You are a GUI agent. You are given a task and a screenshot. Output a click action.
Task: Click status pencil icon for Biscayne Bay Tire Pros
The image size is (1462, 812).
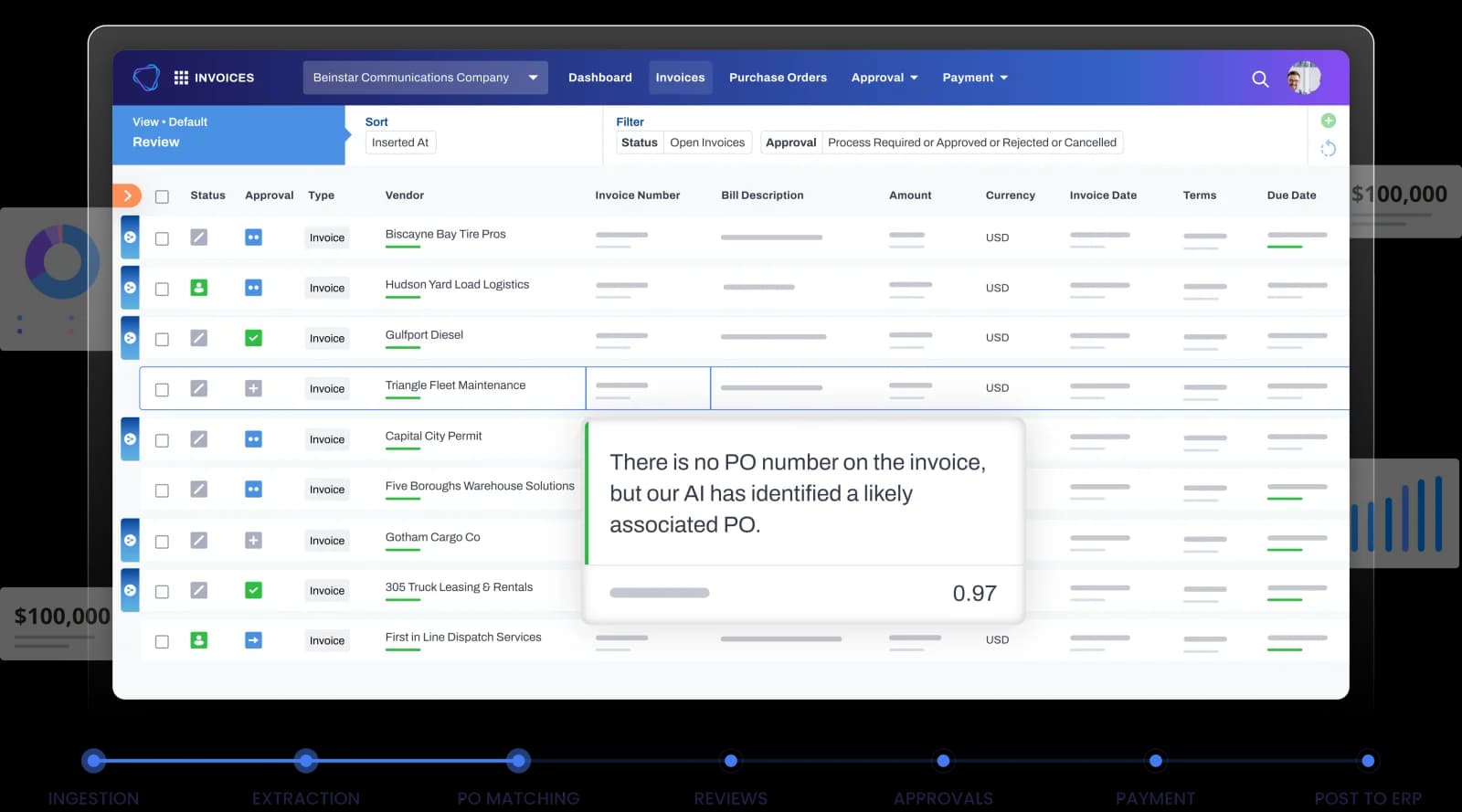tap(198, 237)
